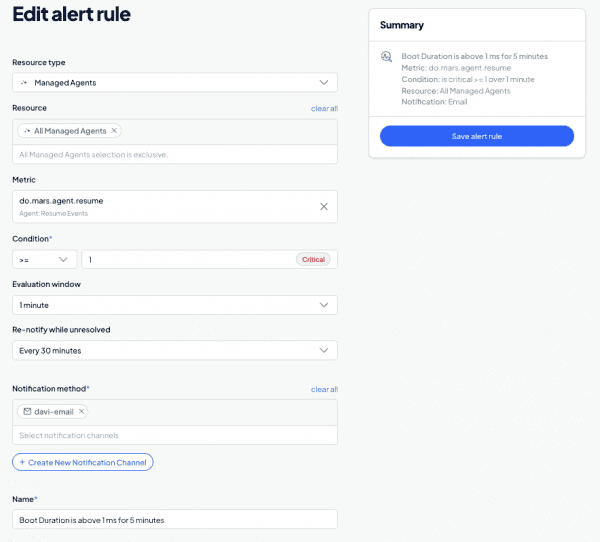
Task: Save the alert rule
Action: 477,136
